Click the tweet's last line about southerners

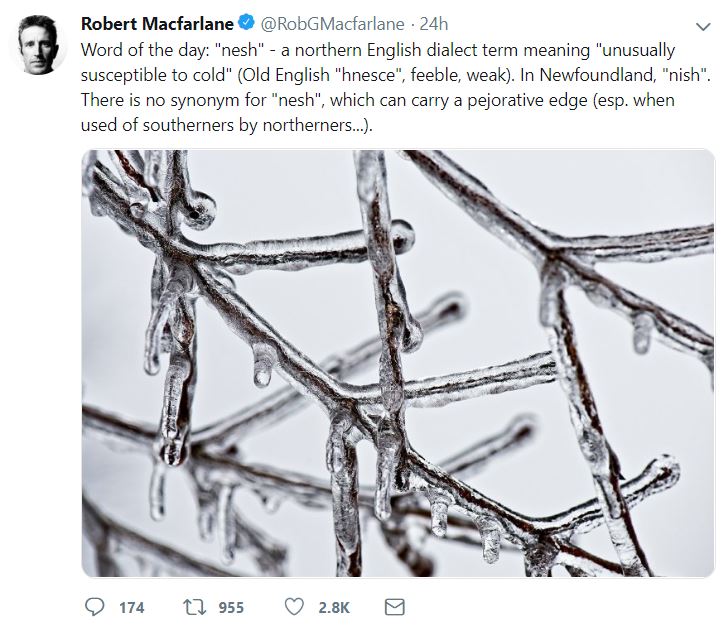click(x=230, y=126)
